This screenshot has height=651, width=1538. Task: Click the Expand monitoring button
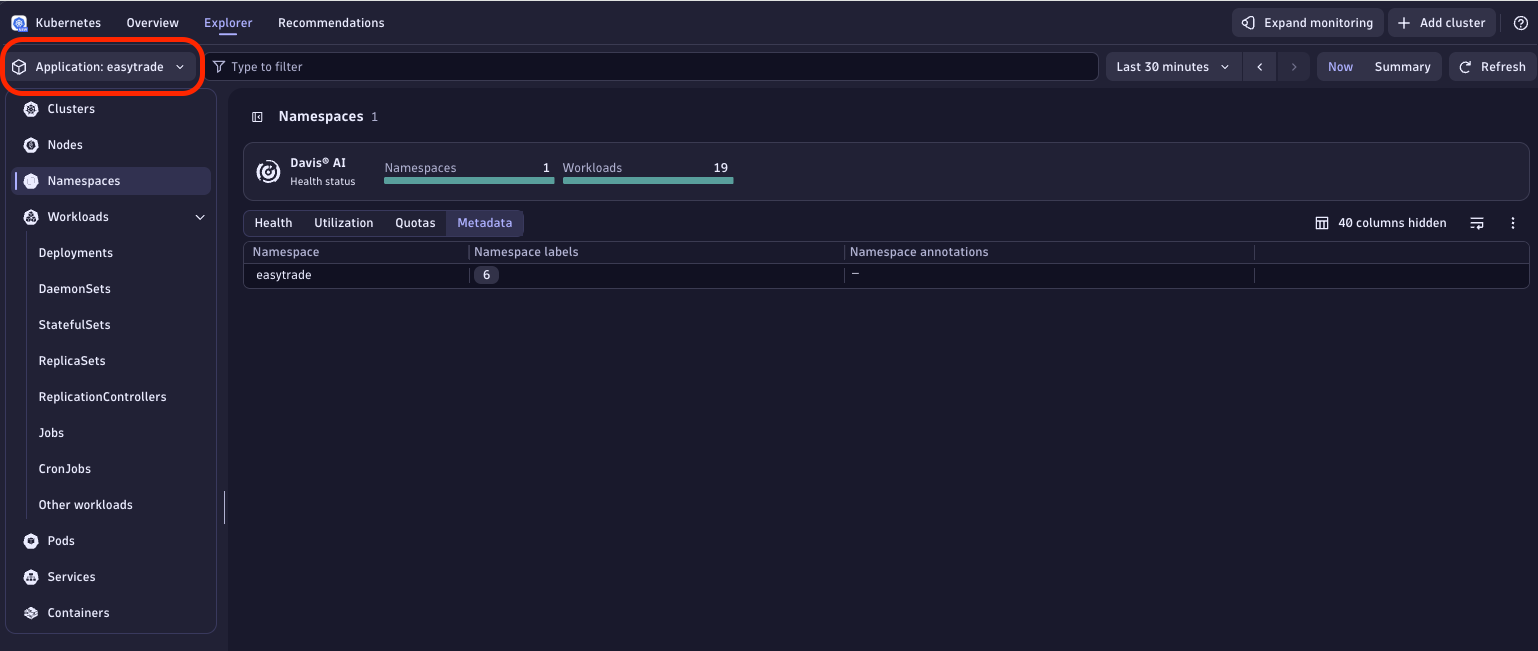click(x=1307, y=23)
